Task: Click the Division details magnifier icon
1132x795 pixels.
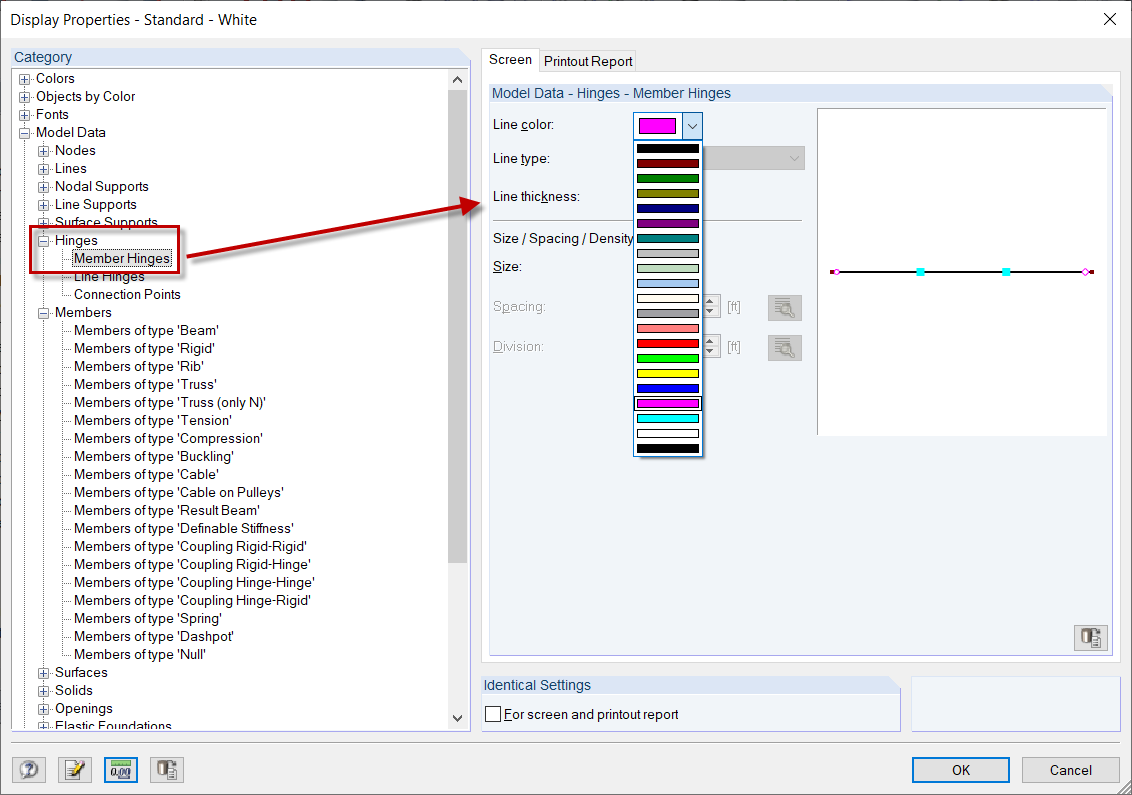Action: (x=784, y=348)
